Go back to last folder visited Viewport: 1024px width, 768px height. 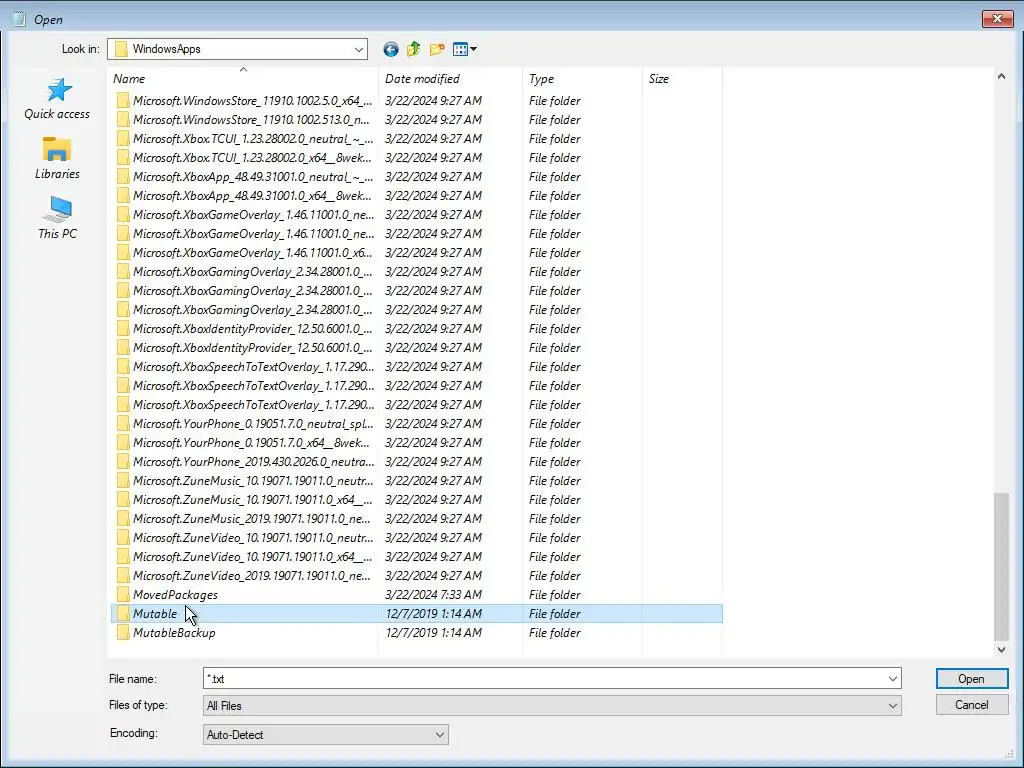coord(391,49)
